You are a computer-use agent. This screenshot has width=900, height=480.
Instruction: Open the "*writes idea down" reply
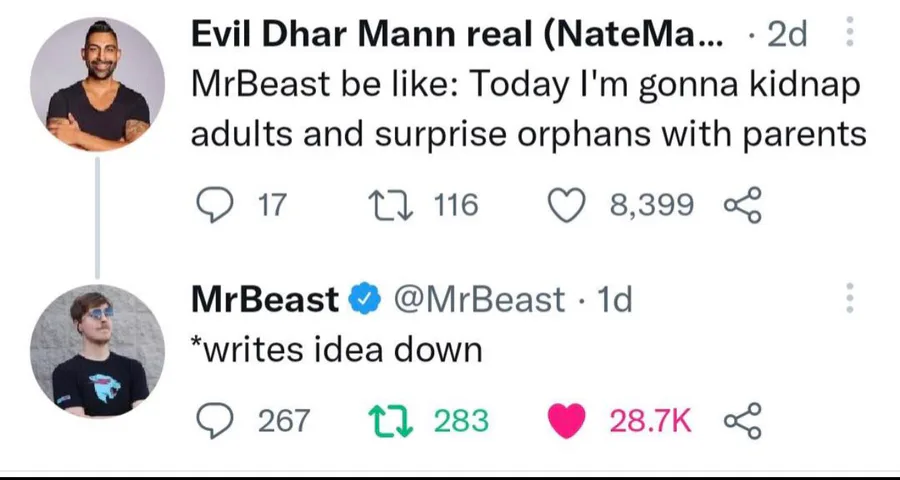[337, 349]
